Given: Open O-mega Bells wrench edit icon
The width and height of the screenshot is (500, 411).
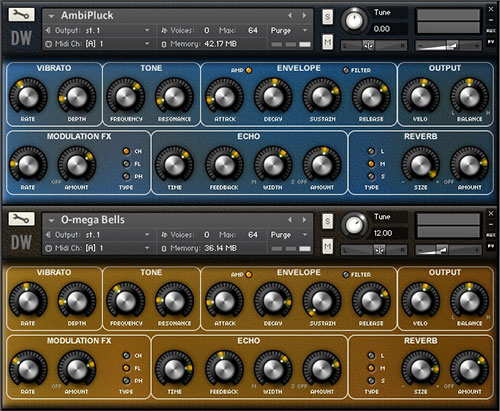Looking at the screenshot, I should tap(21, 219).
